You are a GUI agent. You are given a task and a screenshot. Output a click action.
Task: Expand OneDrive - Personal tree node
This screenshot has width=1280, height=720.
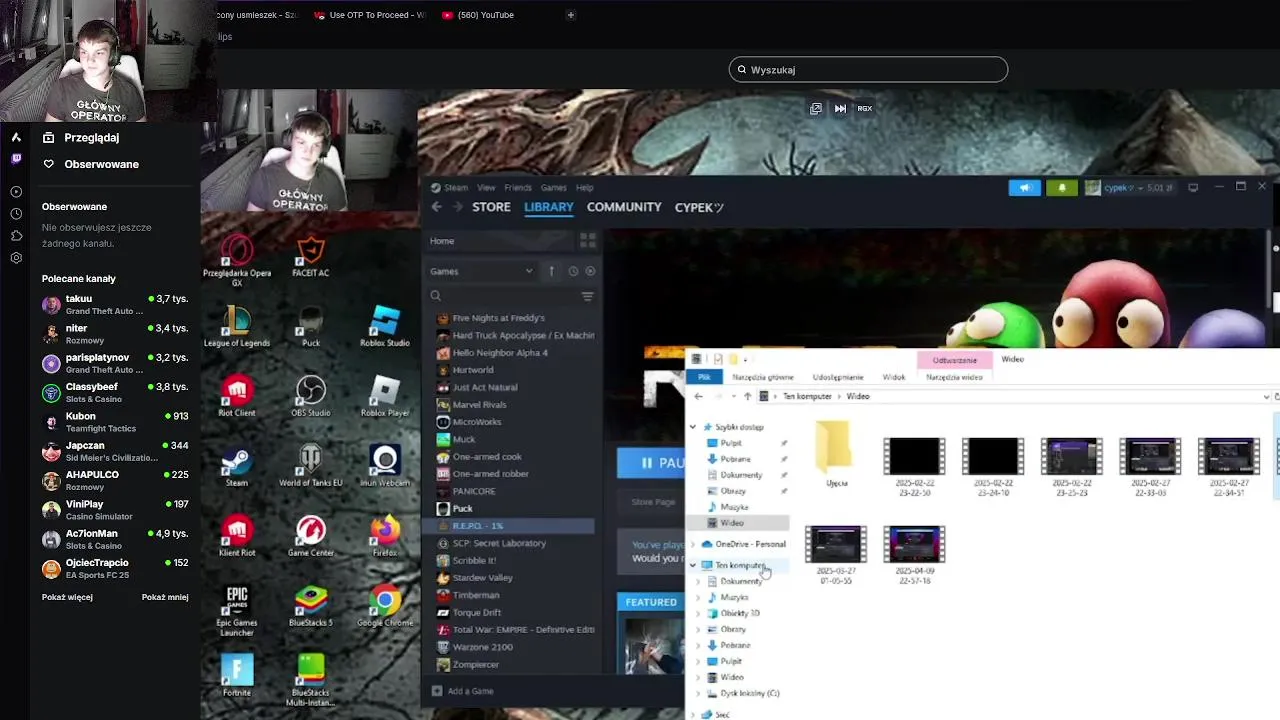(x=693, y=544)
